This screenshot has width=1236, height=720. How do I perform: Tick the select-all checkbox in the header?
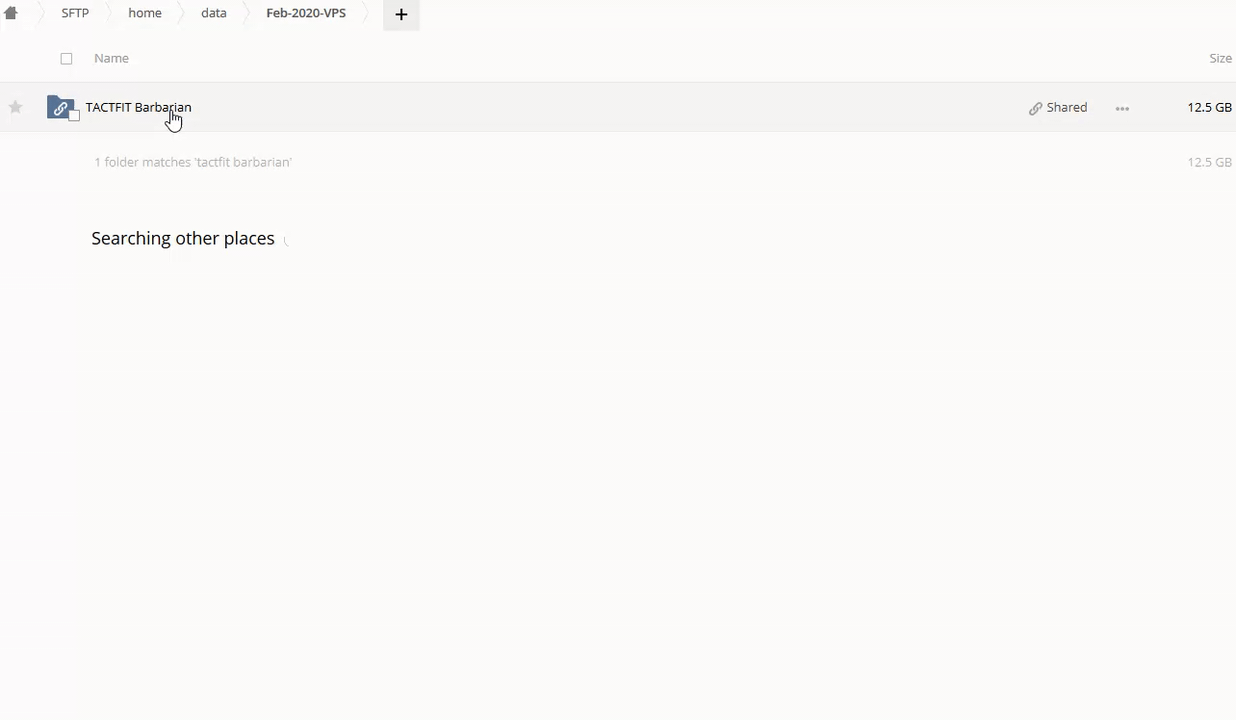[66, 59]
